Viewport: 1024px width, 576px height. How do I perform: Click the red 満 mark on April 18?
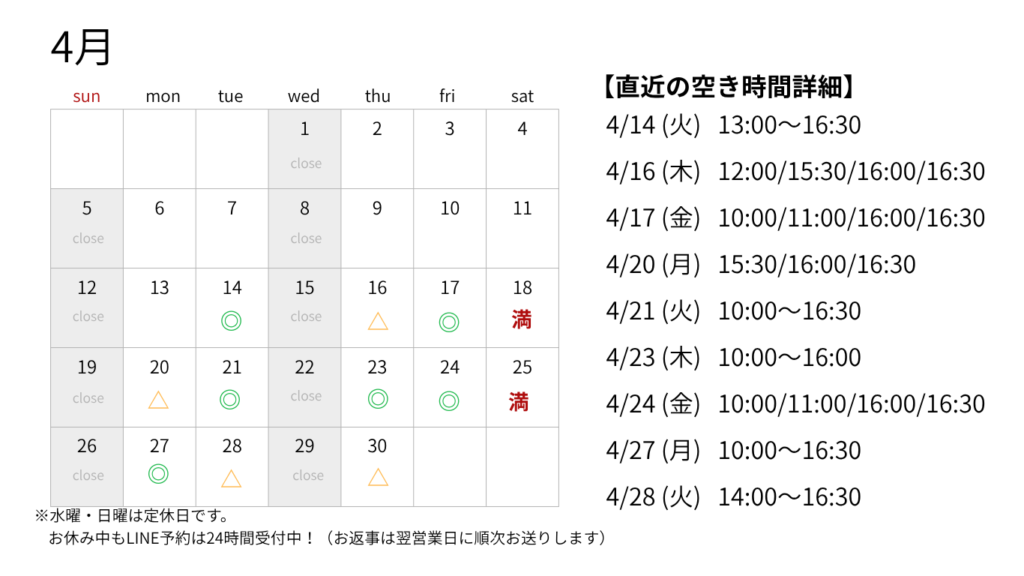pos(521,321)
